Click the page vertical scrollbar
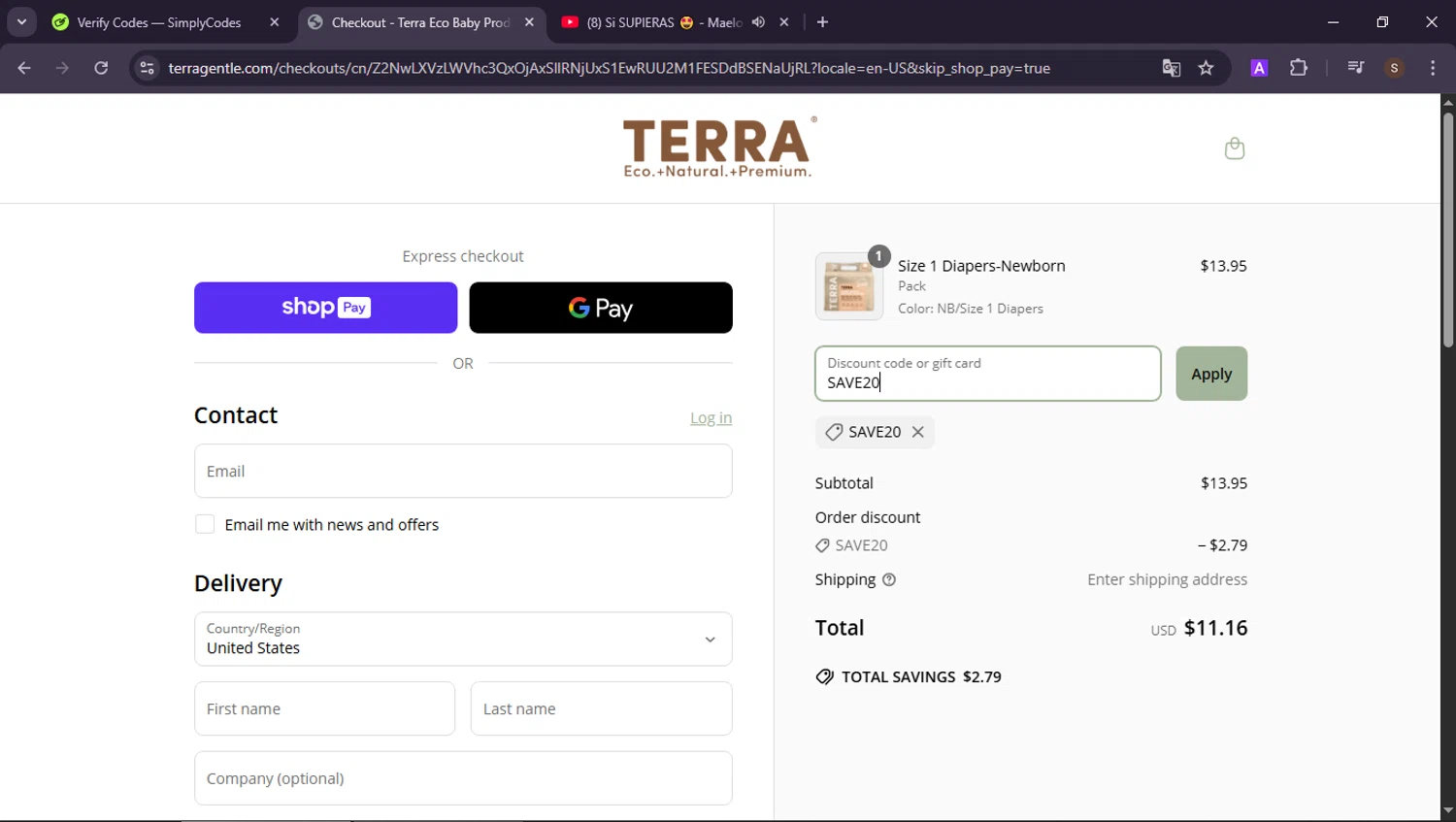Image resolution: width=1456 pixels, height=822 pixels. 1448,230
